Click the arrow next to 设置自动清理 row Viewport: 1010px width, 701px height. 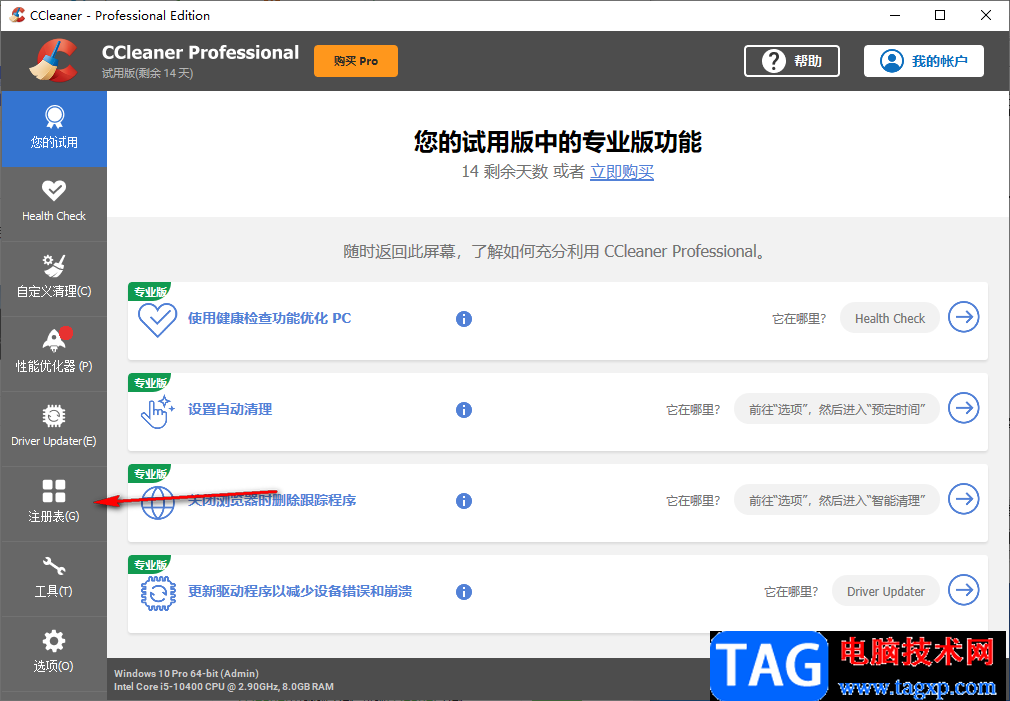tap(963, 408)
